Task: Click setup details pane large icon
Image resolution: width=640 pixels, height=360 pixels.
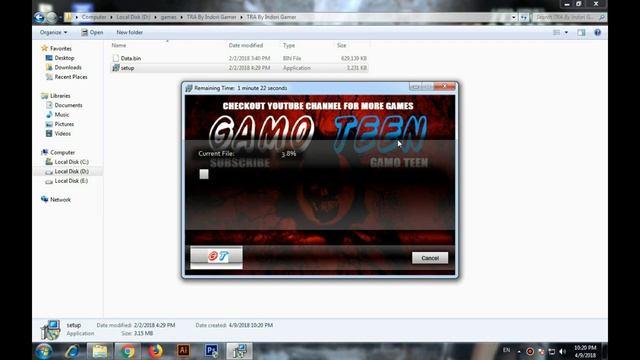Action: pos(51,330)
